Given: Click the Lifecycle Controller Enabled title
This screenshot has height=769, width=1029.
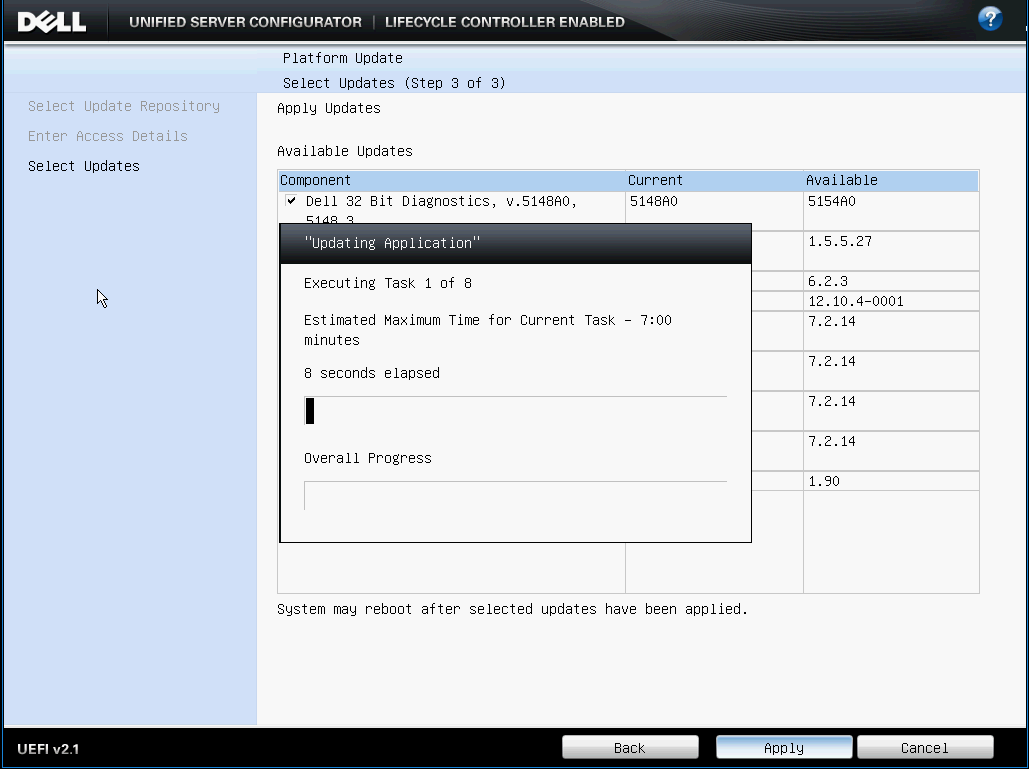Looking at the screenshot, I should [x=505, y=22].
